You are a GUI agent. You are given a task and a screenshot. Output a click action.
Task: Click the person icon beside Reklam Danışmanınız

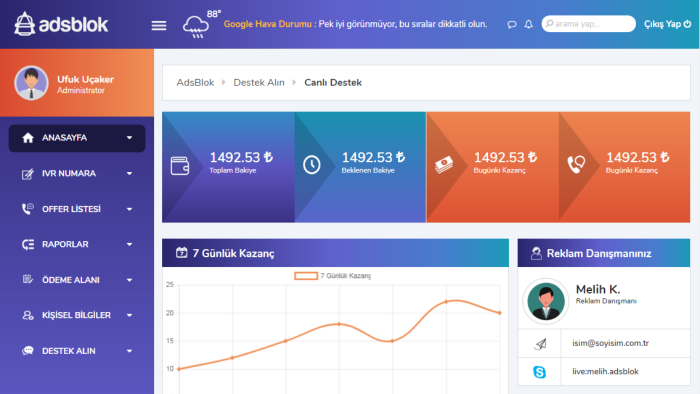536,253
